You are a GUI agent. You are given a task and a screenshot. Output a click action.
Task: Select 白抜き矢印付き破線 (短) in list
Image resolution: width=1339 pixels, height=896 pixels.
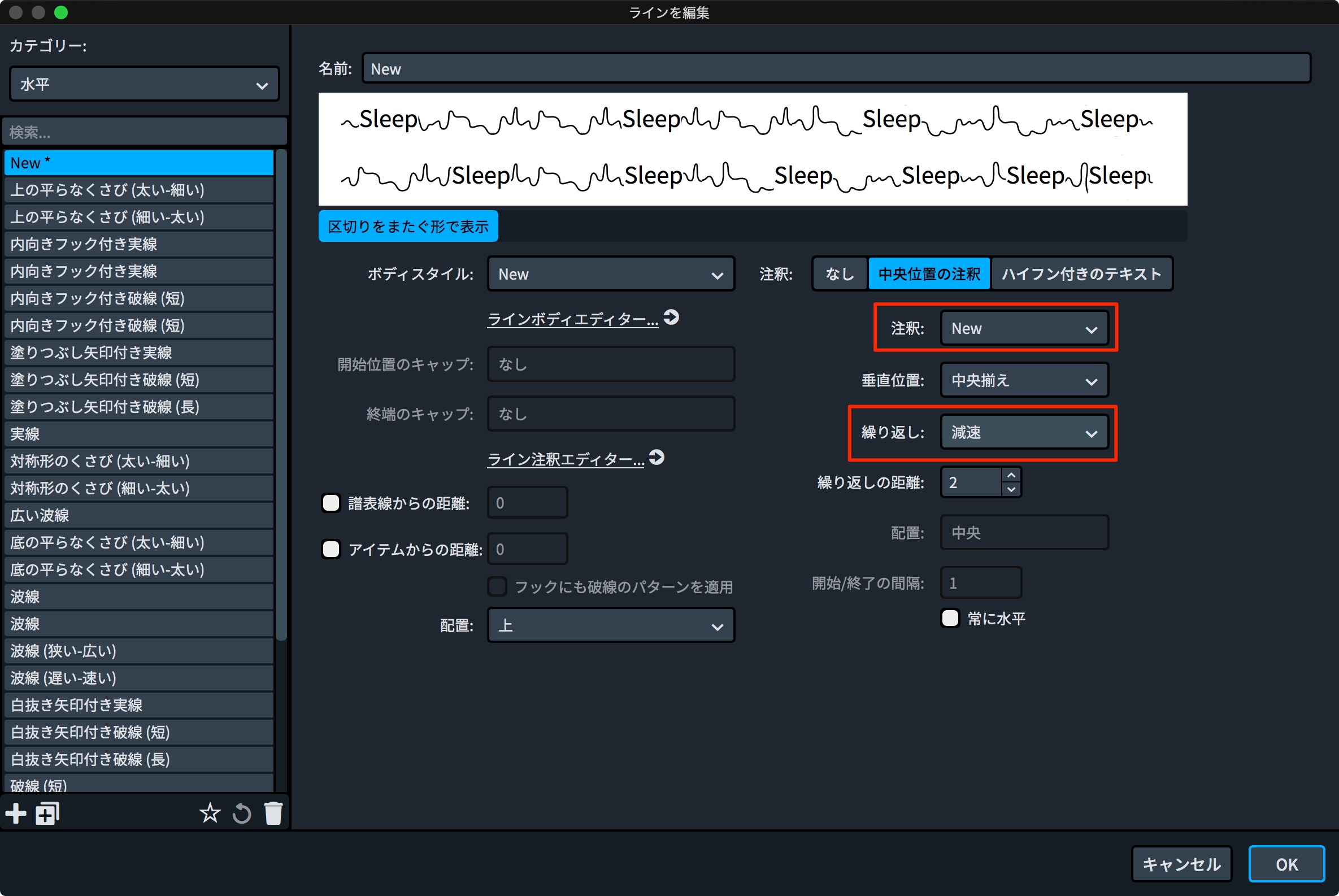pyautogui.click(x=139, y=733)
